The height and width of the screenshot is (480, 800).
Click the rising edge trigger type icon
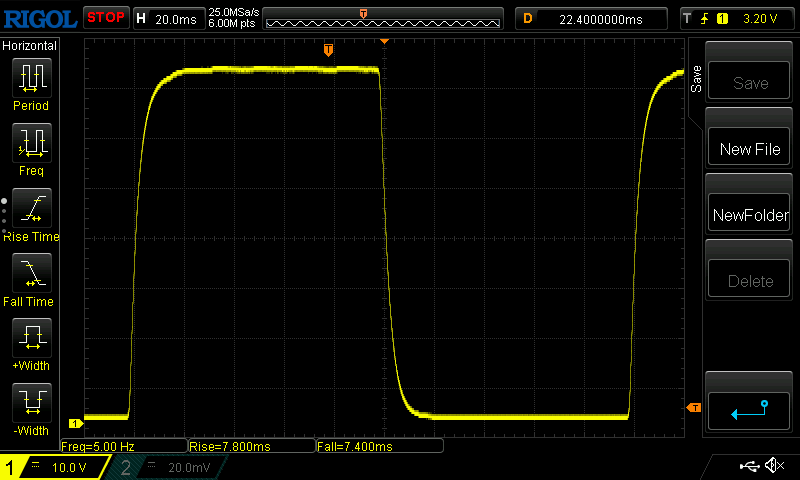(705, 19)
